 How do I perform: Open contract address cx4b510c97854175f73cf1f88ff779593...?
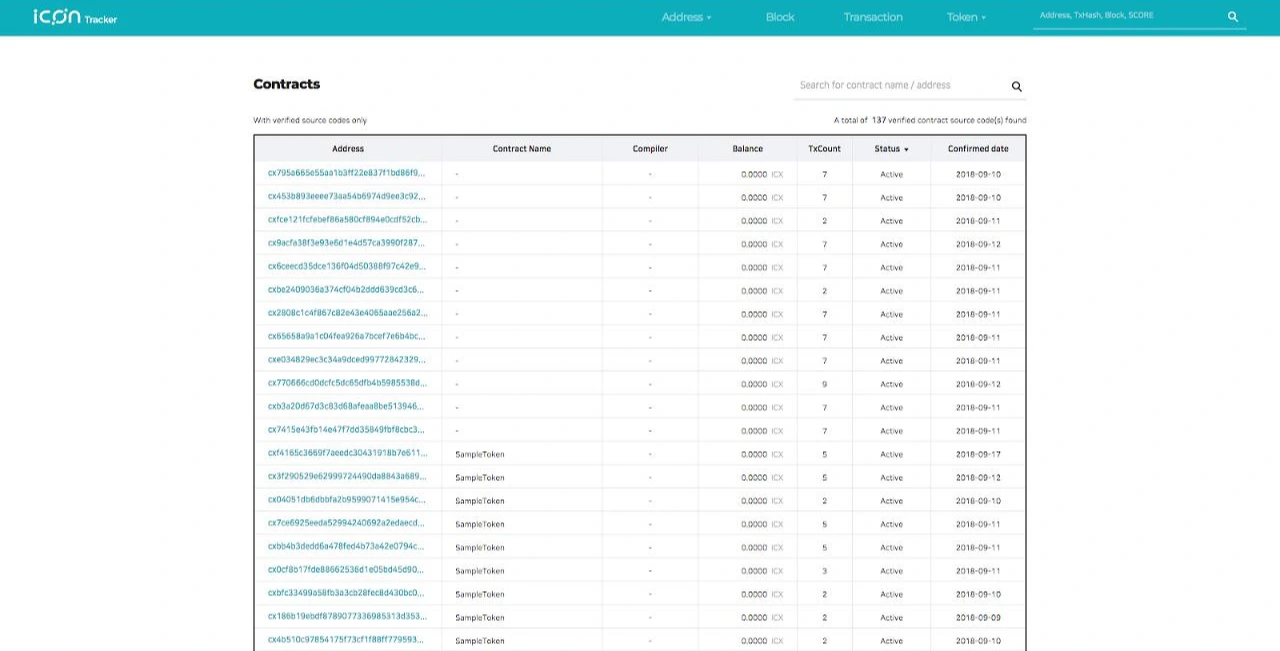point(346,640)
